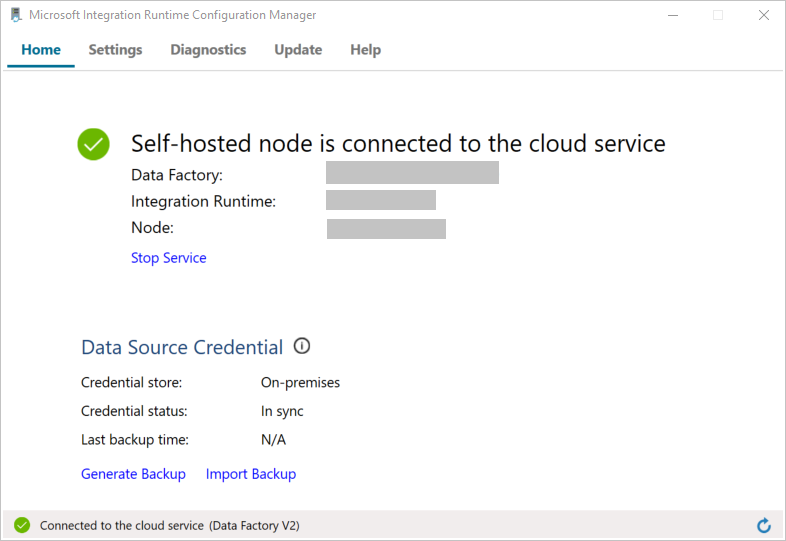Viewport: 786px width, 541px height.
Task: Click the info icon beside Data Source Credential
Action: pyautogui.click(x=302, y=346)
